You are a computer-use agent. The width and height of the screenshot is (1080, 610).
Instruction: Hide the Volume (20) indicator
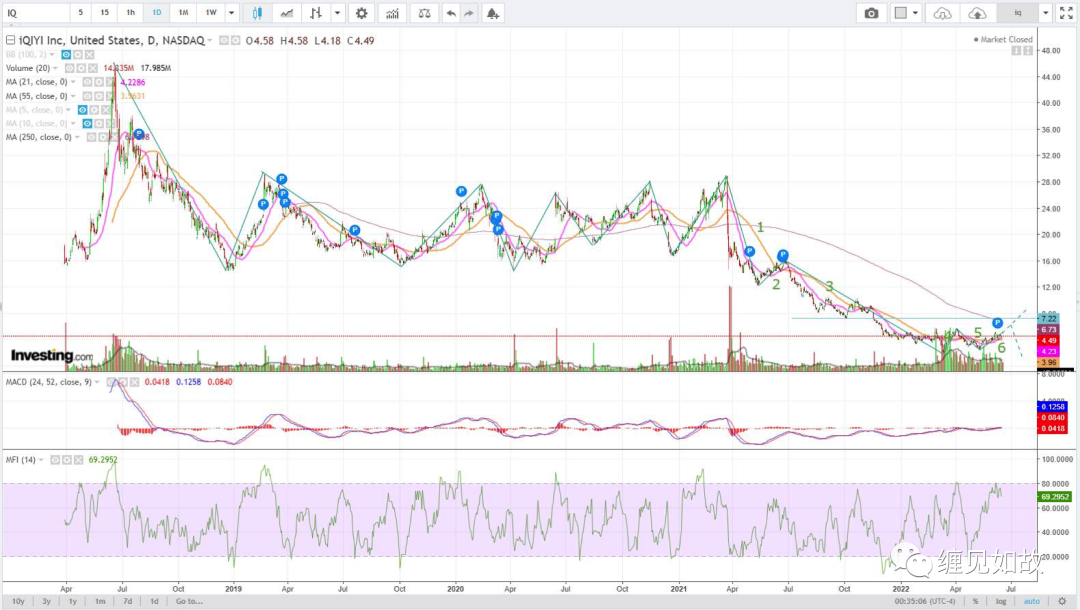pyautogui.click(x=70, y=68)
